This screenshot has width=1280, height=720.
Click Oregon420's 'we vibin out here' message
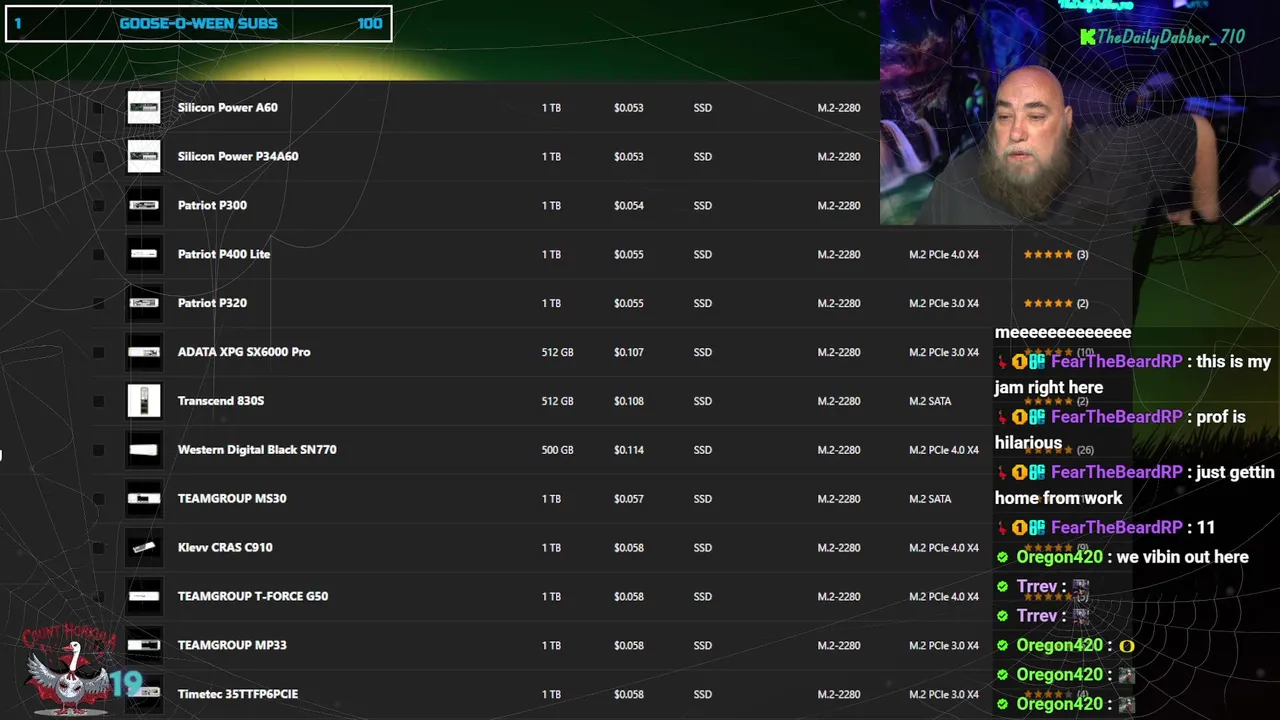(x=1125, y=557)
